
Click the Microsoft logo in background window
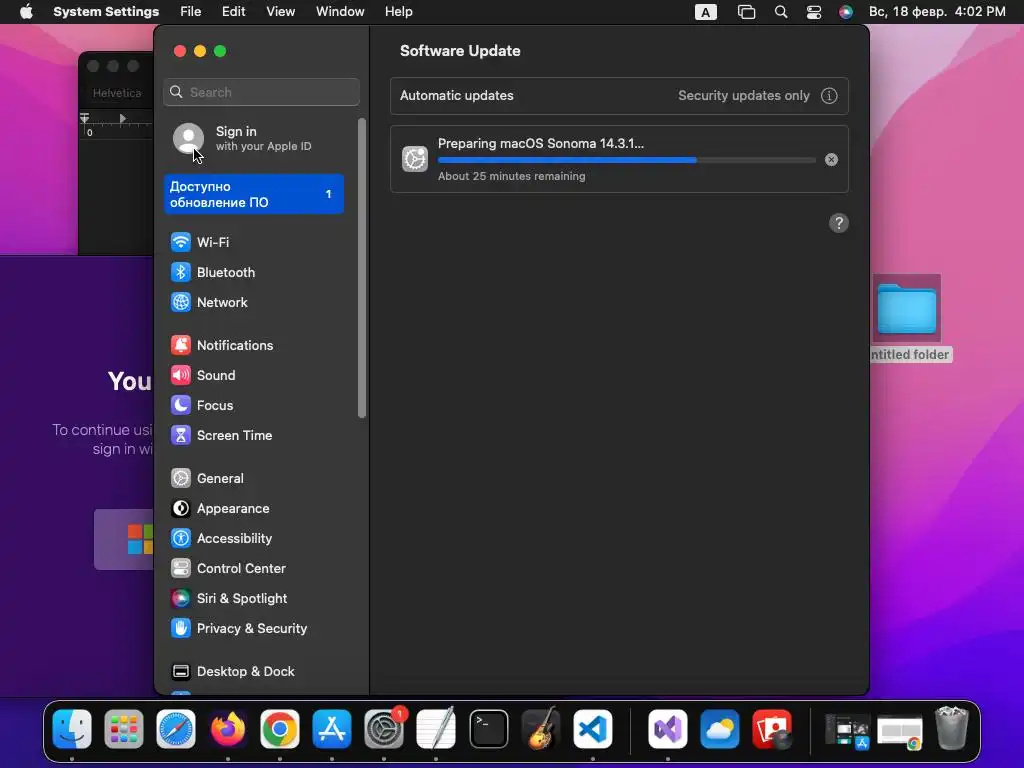tap(139, 539)
